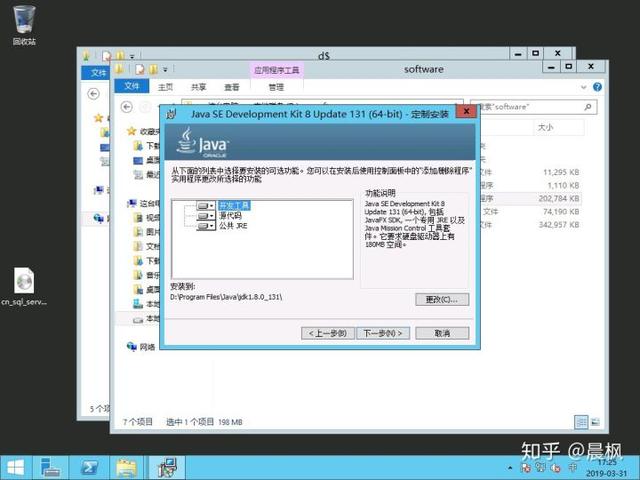Image resolution: width=640 pixels, height=480 pixels.
Task: Select 网络 in the navigation pane
Action: [141, 347]
